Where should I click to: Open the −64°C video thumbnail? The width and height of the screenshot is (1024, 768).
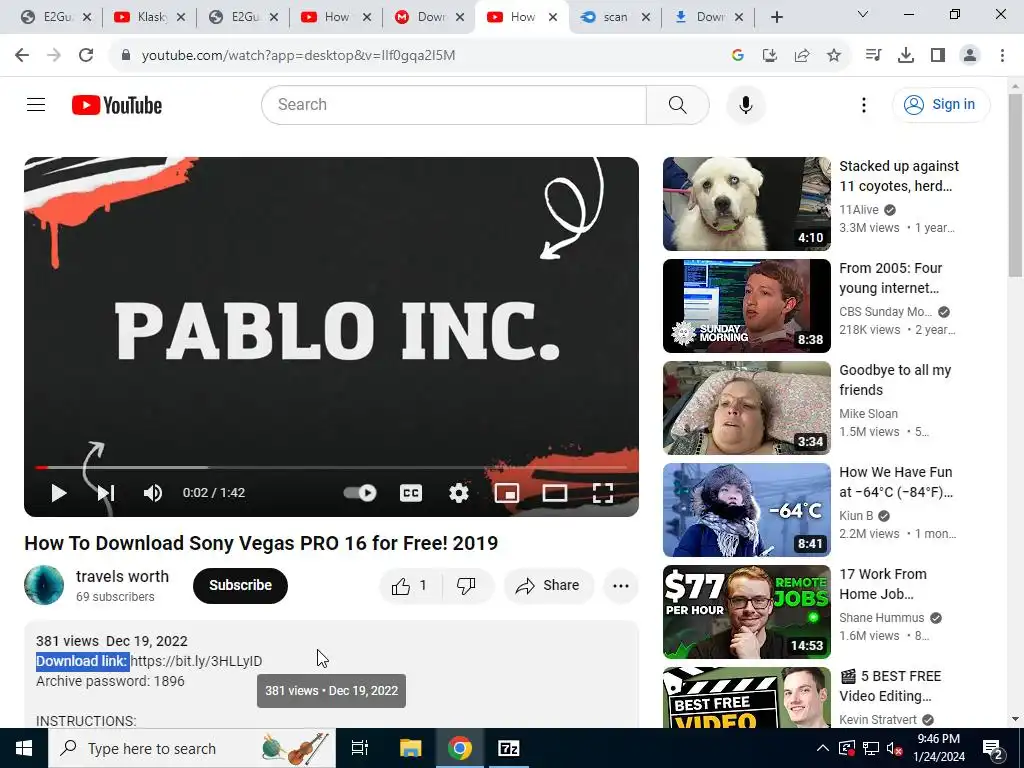click(746, 510)
